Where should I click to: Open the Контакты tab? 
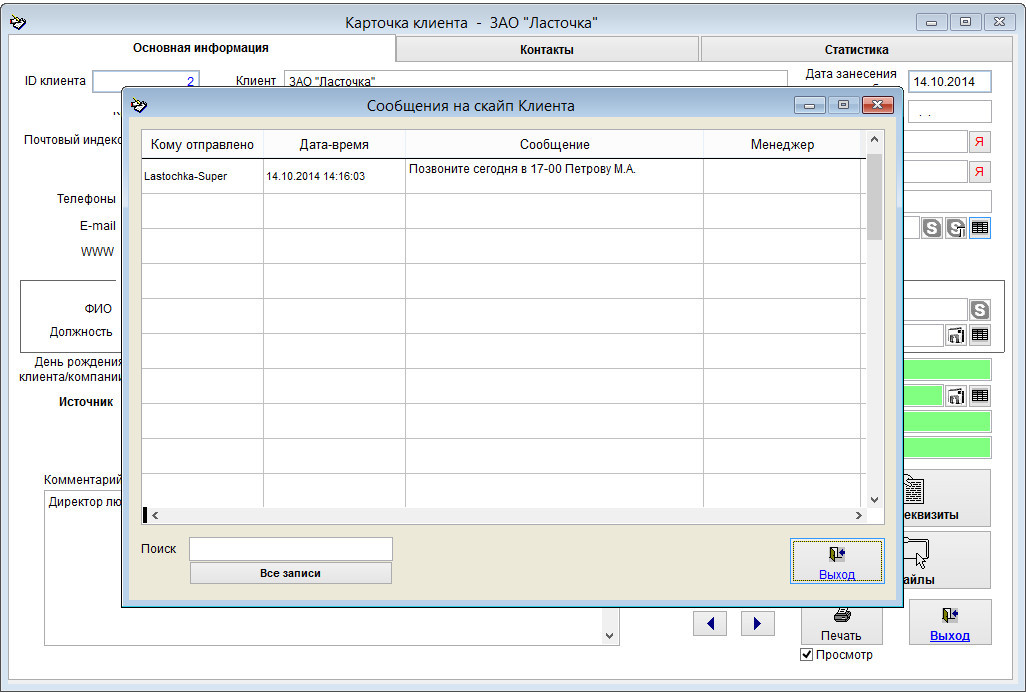[x=547, y=50]
